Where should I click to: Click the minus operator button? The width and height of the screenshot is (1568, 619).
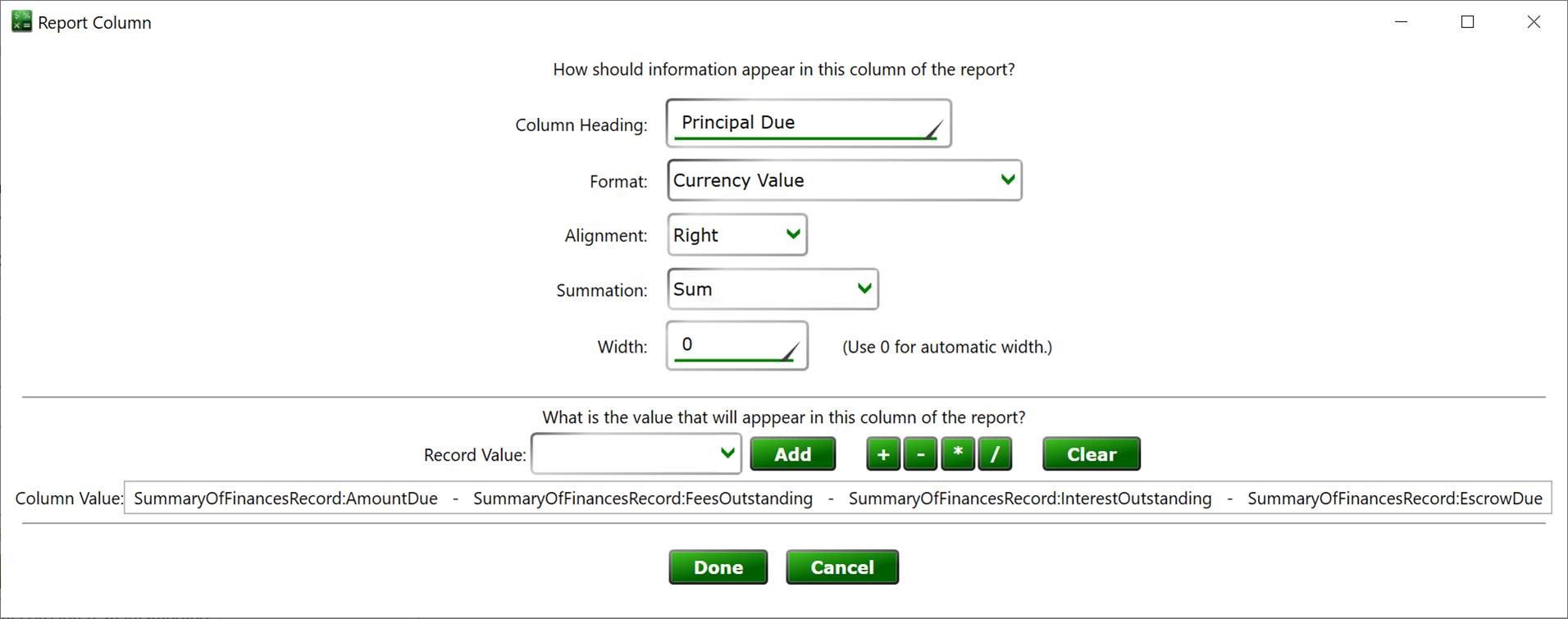[x=920, y=454]
